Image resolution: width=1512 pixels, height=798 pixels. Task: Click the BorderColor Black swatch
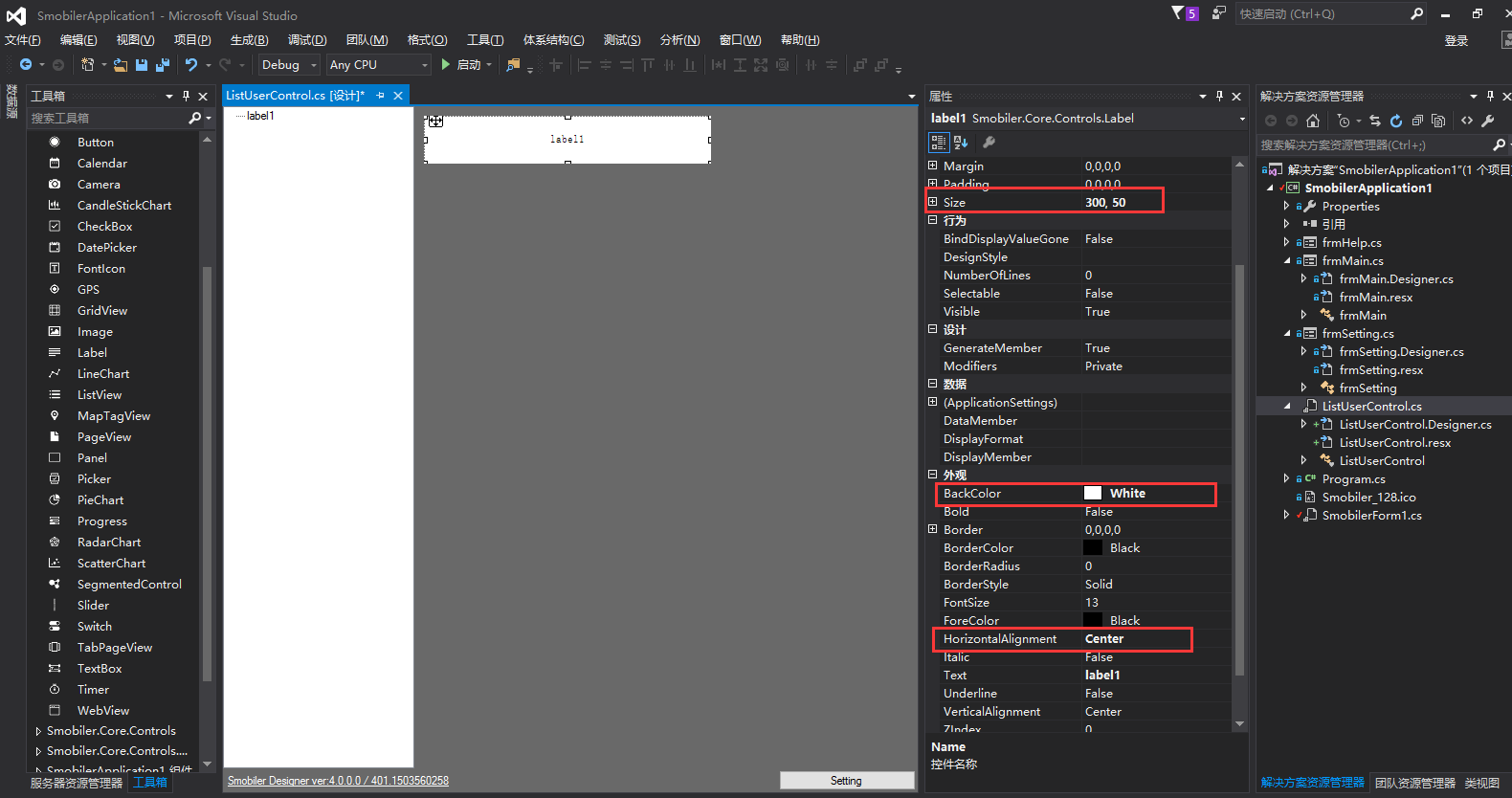point(1092,548)
